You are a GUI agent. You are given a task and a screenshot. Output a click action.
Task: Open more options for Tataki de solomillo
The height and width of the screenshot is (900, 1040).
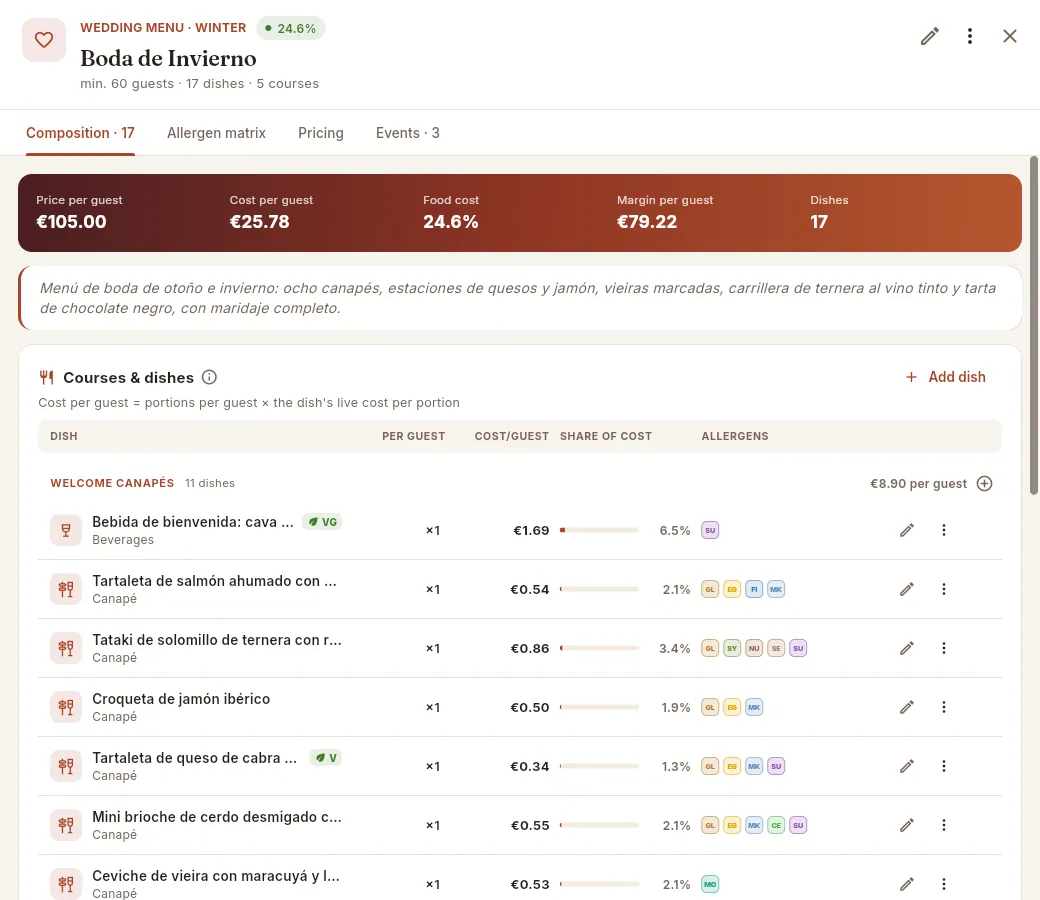coord(944,648)
